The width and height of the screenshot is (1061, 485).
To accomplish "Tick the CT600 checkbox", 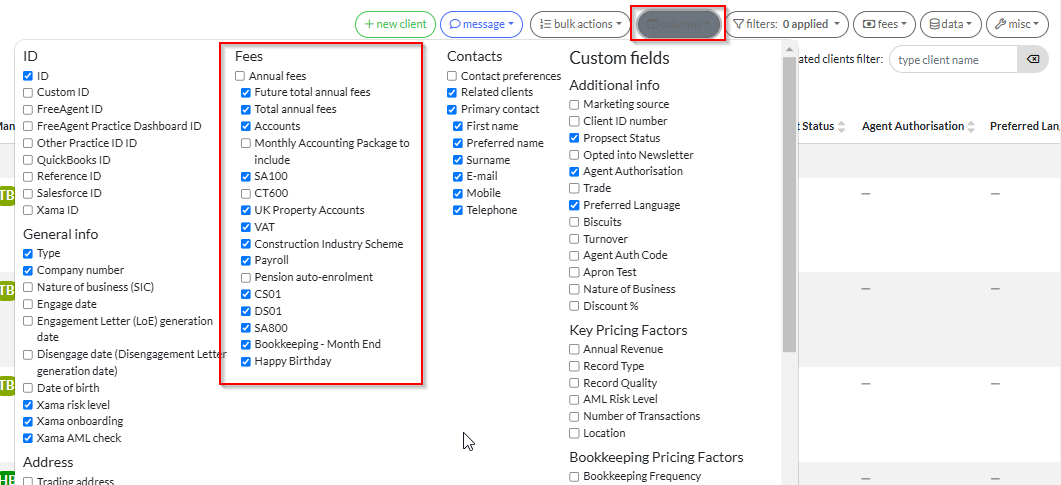I will (x=246, y=193).
